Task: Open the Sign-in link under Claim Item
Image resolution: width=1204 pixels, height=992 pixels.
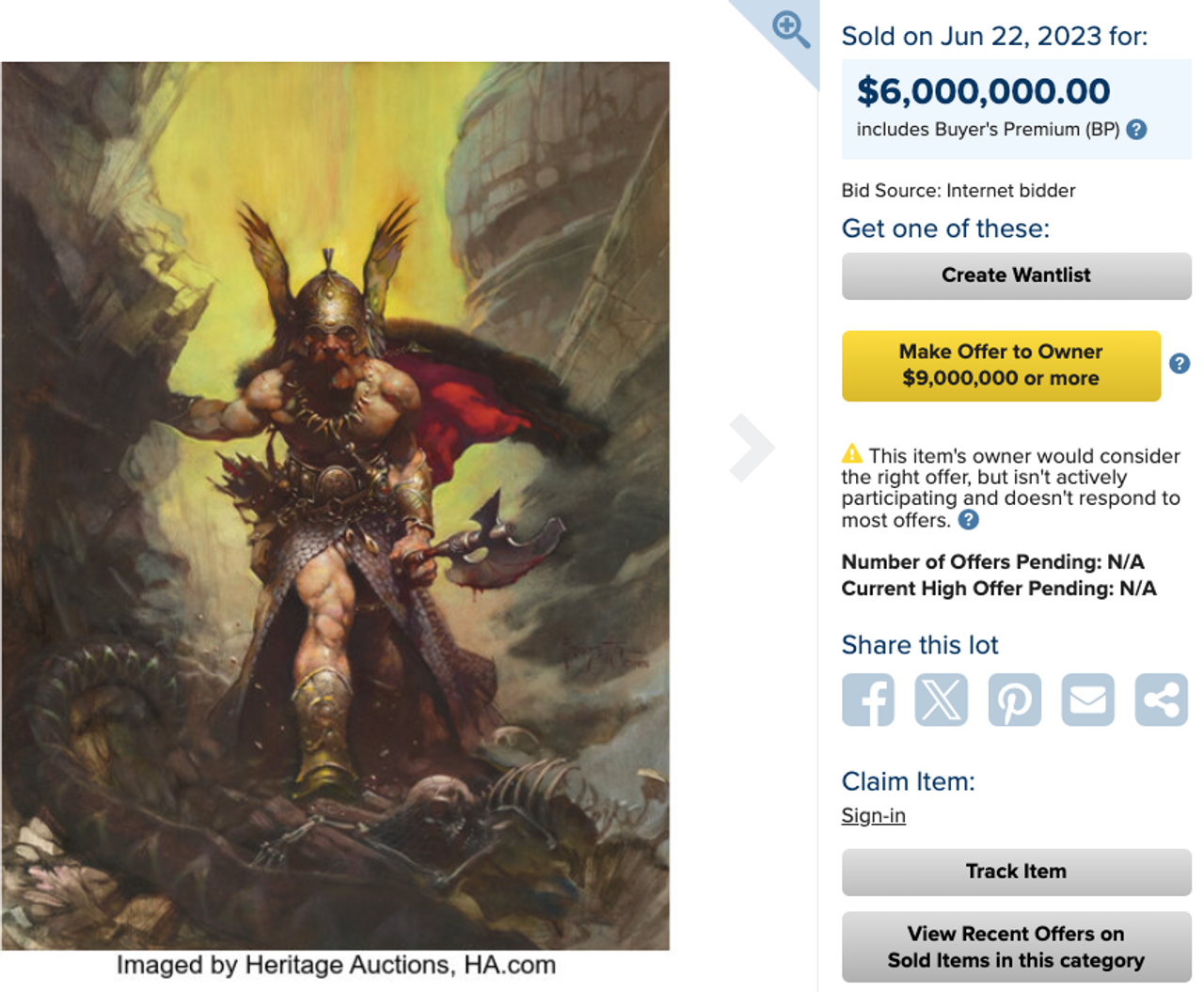Action: [x=873, y=815]
